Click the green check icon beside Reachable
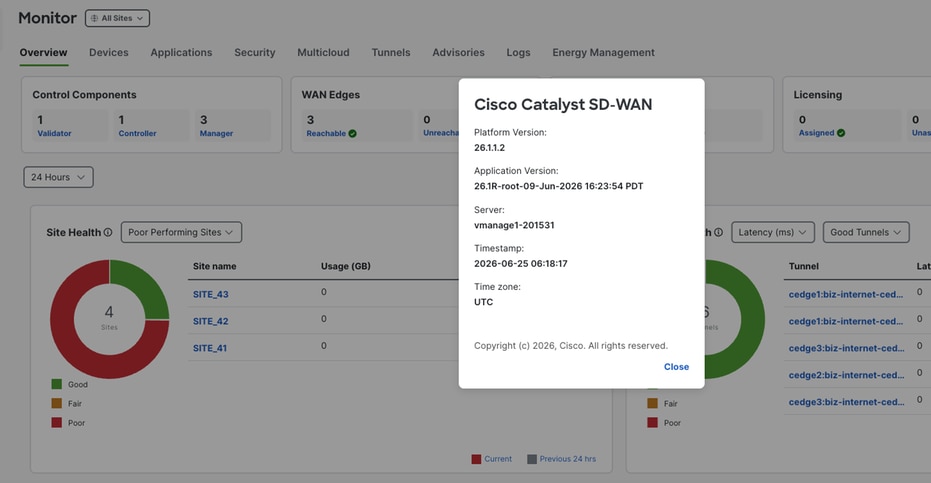Image resolution: width=931 pixels, height=483 pixels. tap(353, 134)
